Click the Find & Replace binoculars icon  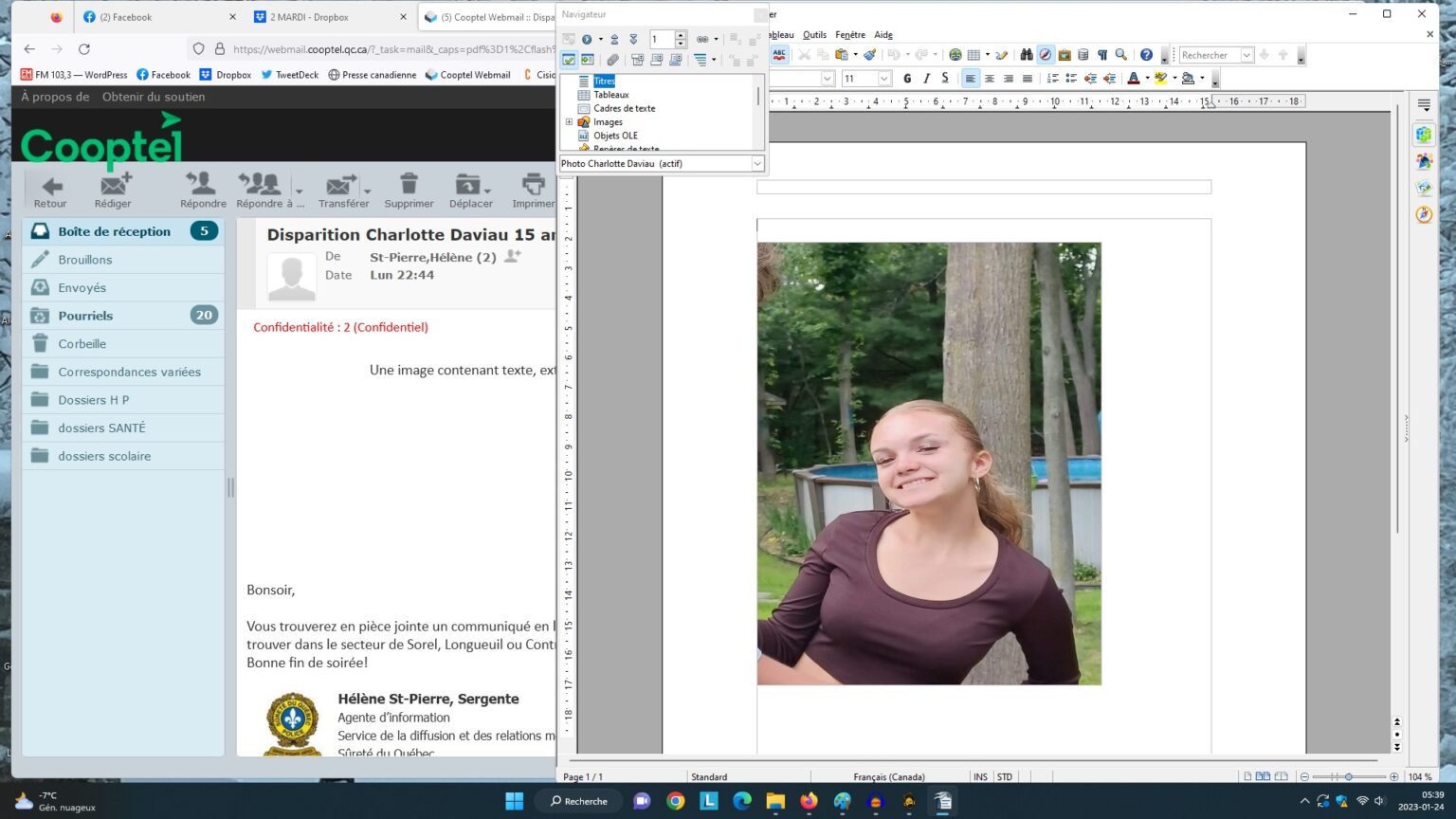coord(1026,55)
